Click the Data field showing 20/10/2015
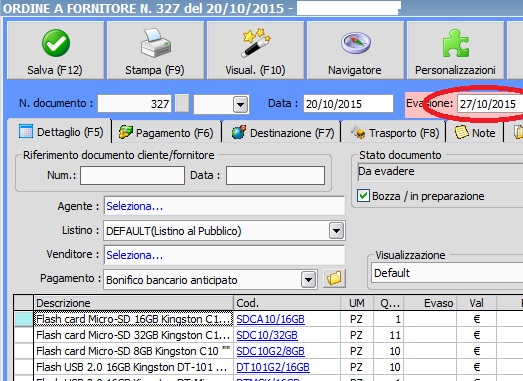 (x=348, y=104)
